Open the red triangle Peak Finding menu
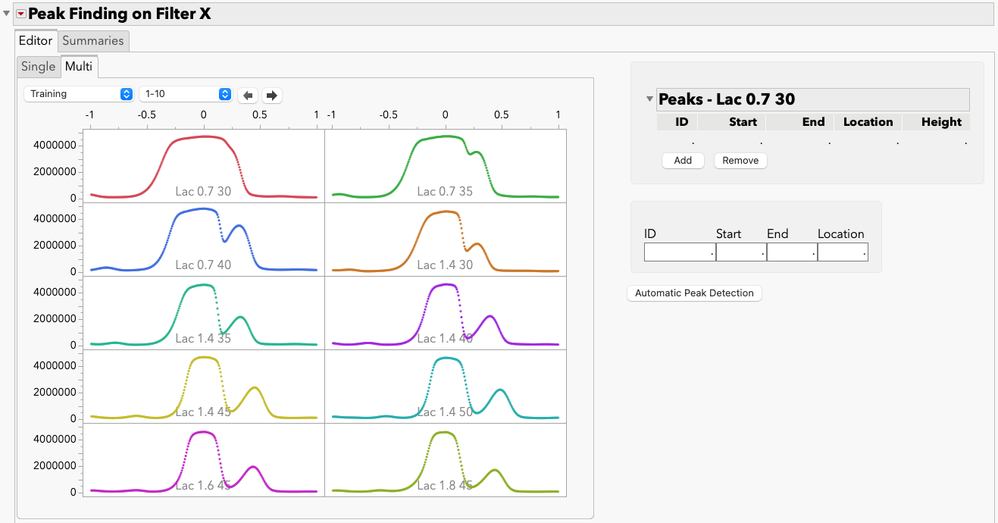998x523 pixels. pyautogui.click(x=21, y=14)
